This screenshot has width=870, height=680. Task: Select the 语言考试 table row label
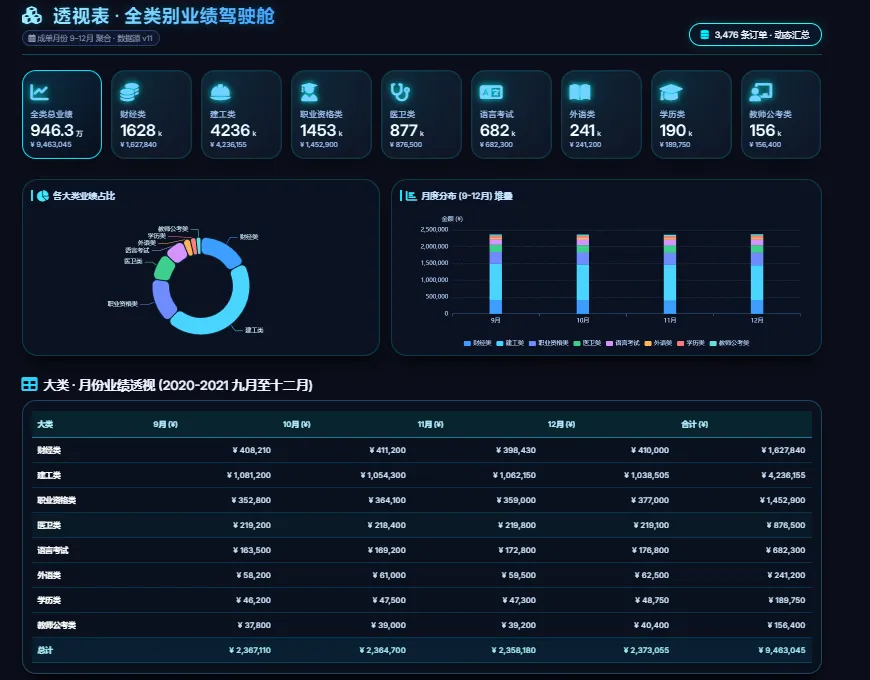coord(53,550)
